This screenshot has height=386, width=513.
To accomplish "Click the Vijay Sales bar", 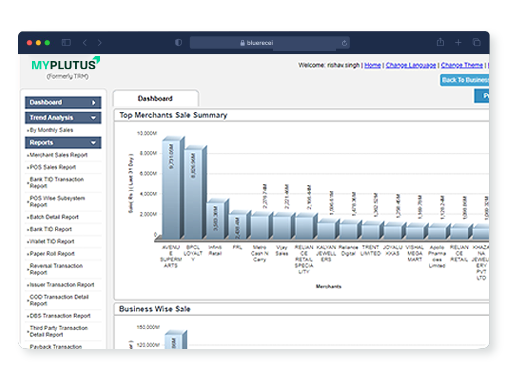I will click(283, 226).
